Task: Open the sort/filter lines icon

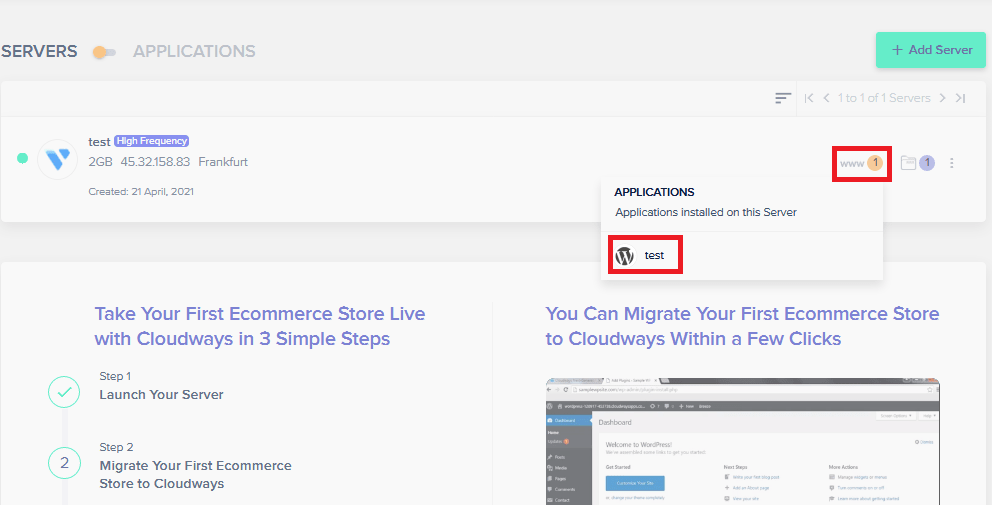Action: click(783, 98)
